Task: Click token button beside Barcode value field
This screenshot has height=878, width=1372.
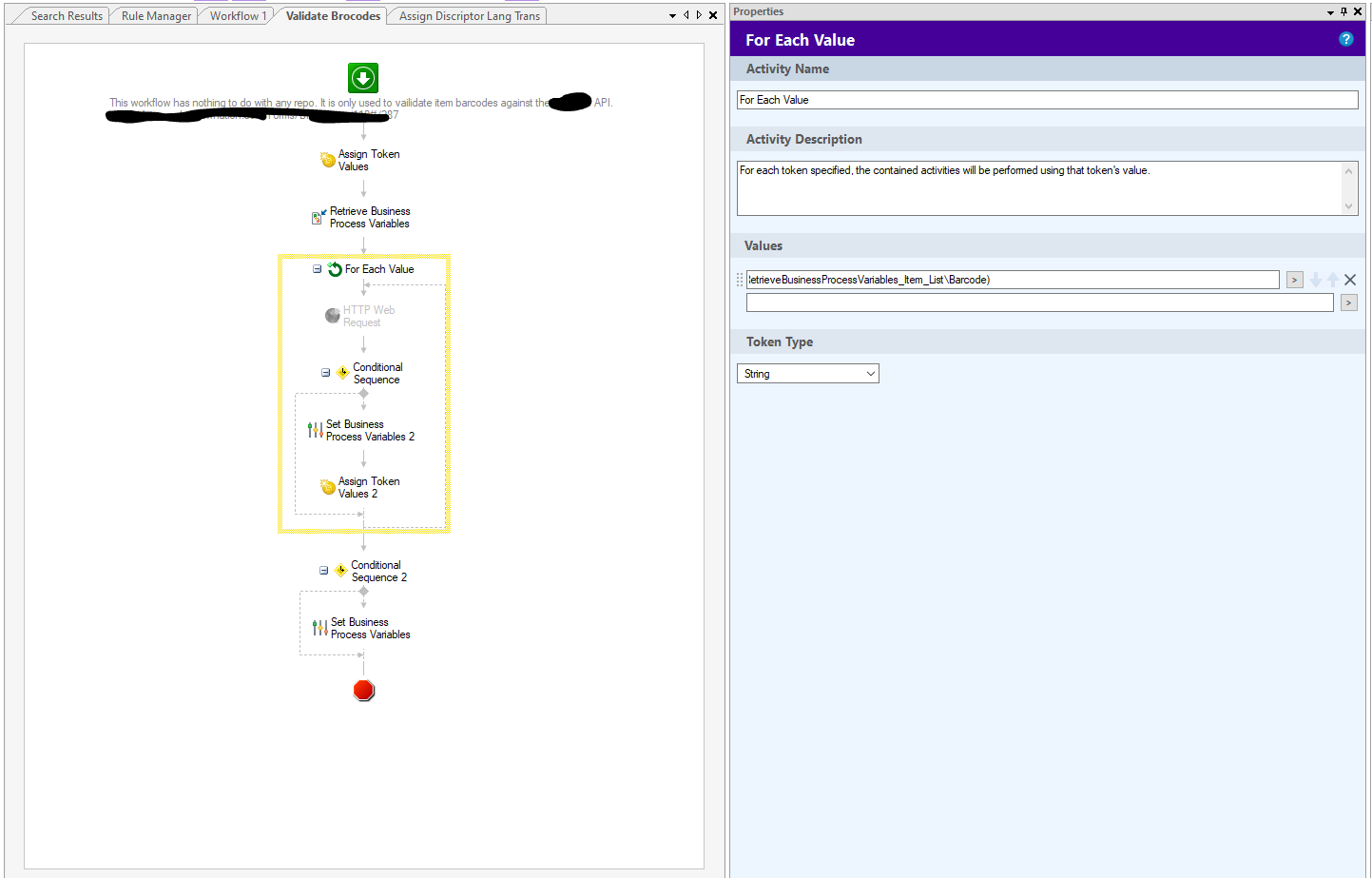Action: click(1294, 280)
